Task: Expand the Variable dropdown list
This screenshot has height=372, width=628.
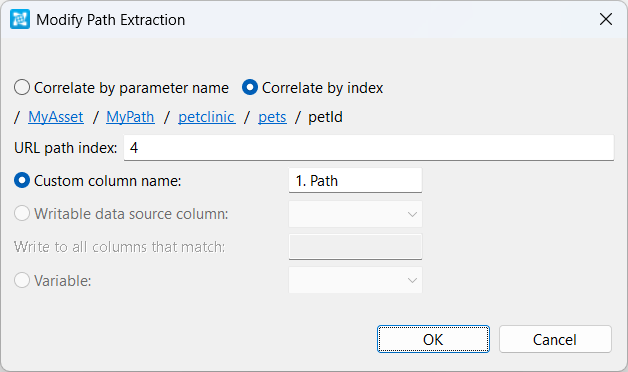Action: [355, 280]
